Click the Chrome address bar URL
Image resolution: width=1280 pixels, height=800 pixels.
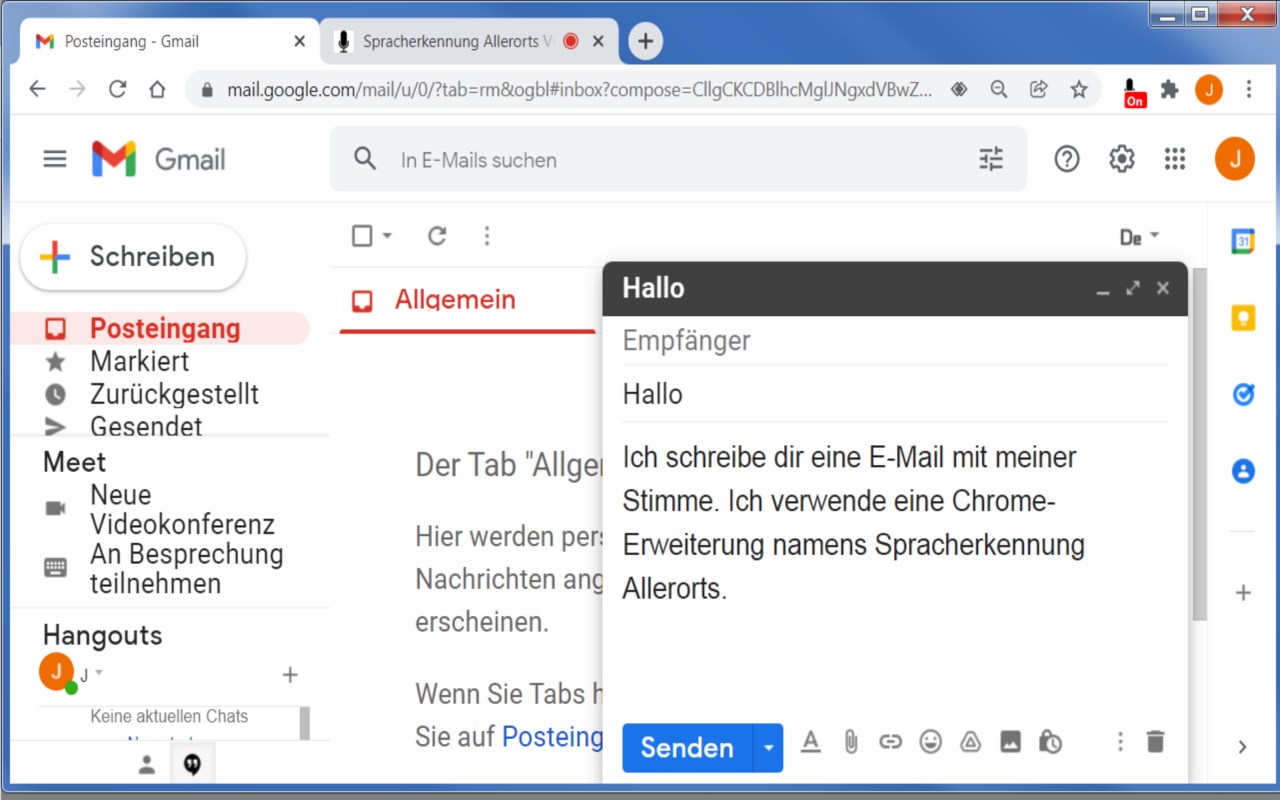tap(580, 90)
